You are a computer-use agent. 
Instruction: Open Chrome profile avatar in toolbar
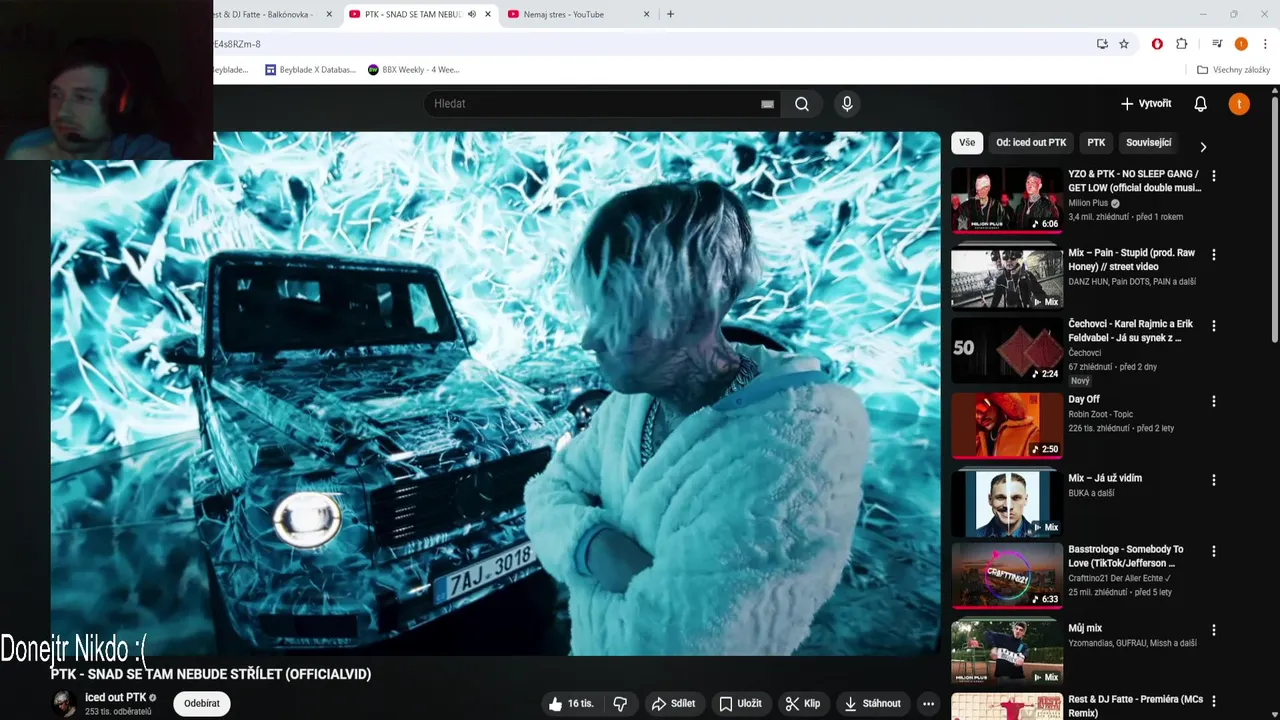point(1241,44)
